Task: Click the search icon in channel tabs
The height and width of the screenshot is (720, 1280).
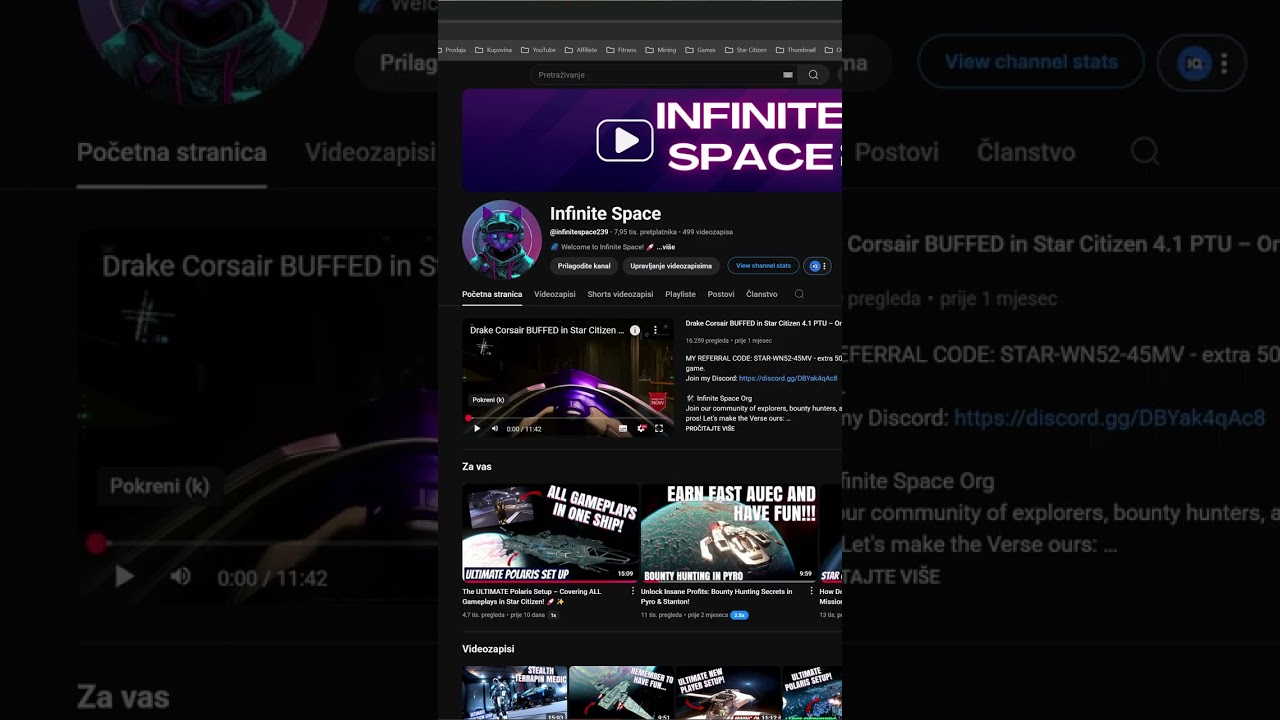Action: tap(799, 294)
